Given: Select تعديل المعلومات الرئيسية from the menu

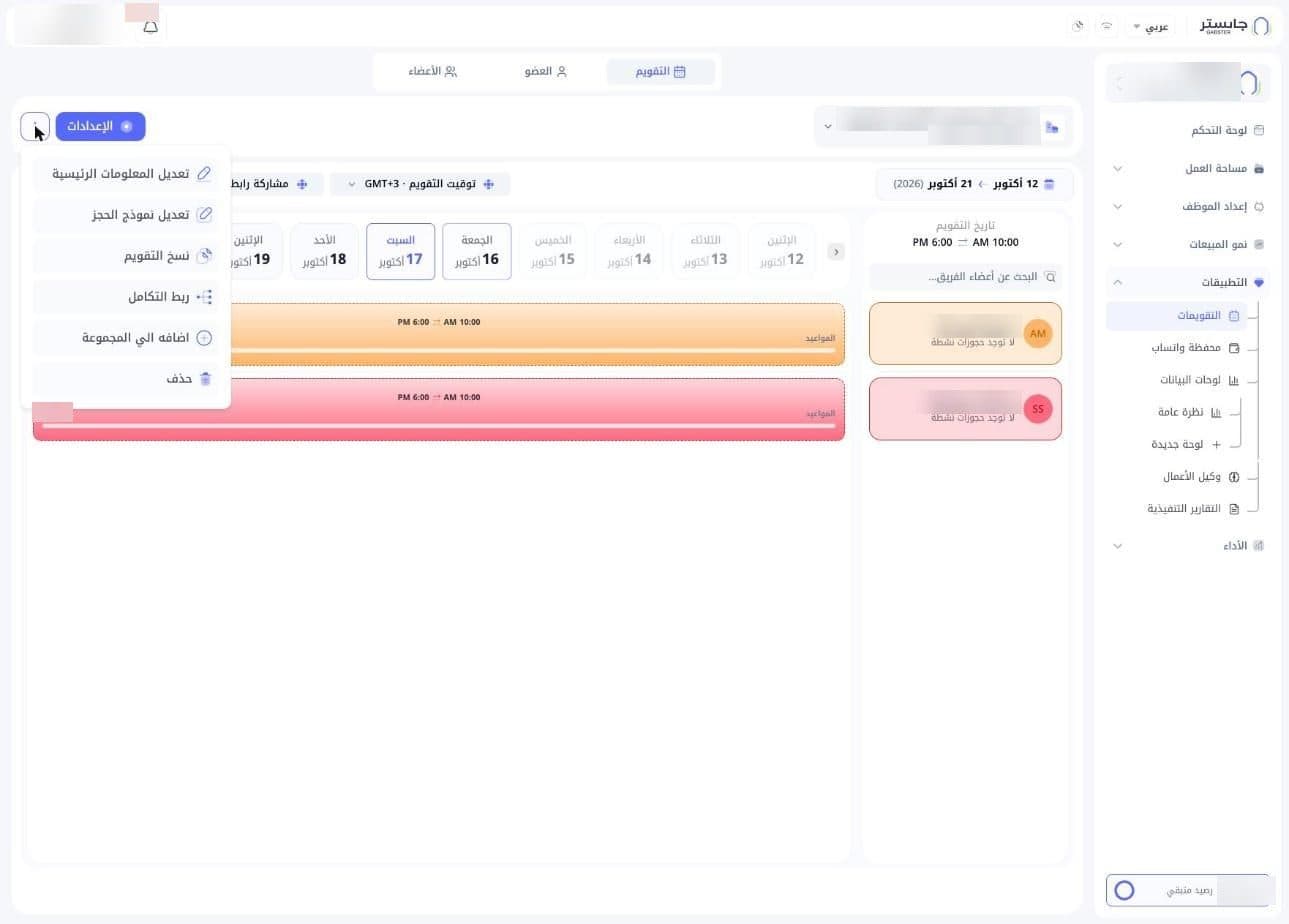Looking at the screenshot, I should click(x=125, y=173).
